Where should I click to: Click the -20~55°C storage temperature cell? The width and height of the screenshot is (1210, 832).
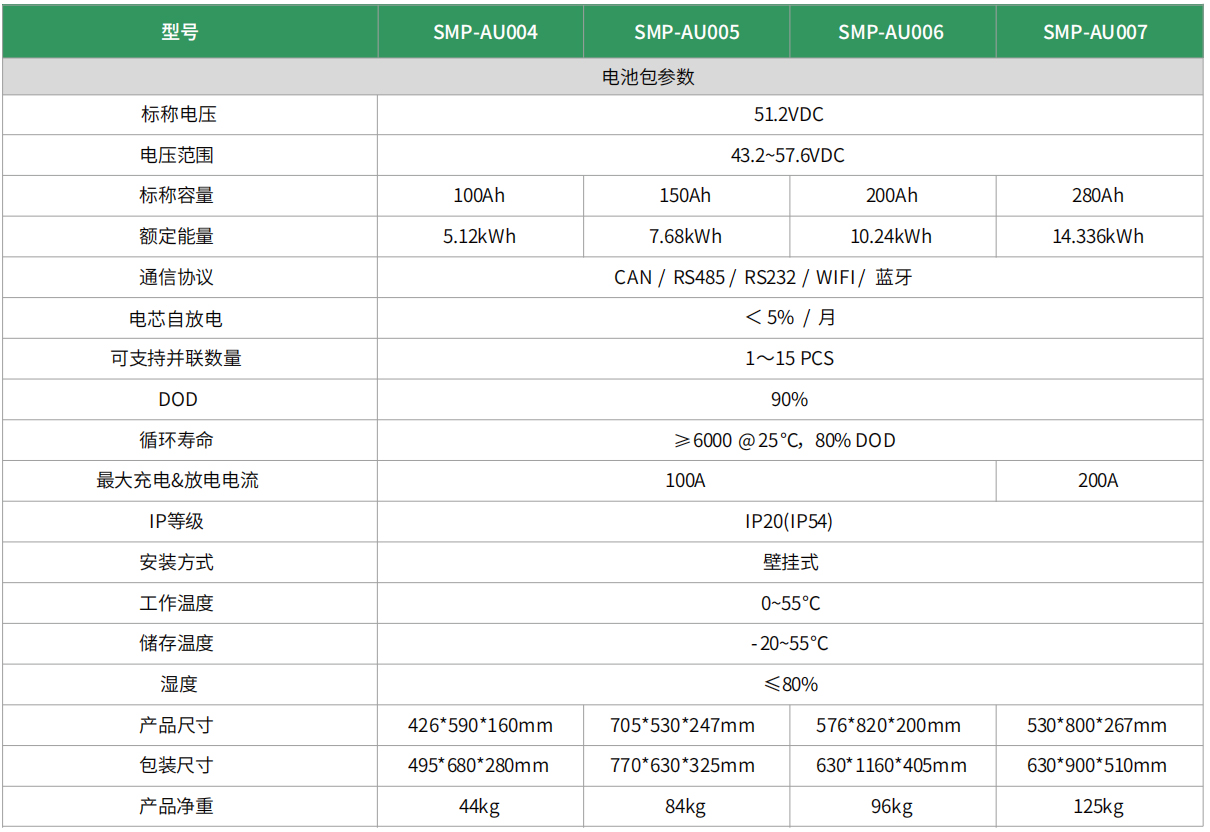(789, 643)
